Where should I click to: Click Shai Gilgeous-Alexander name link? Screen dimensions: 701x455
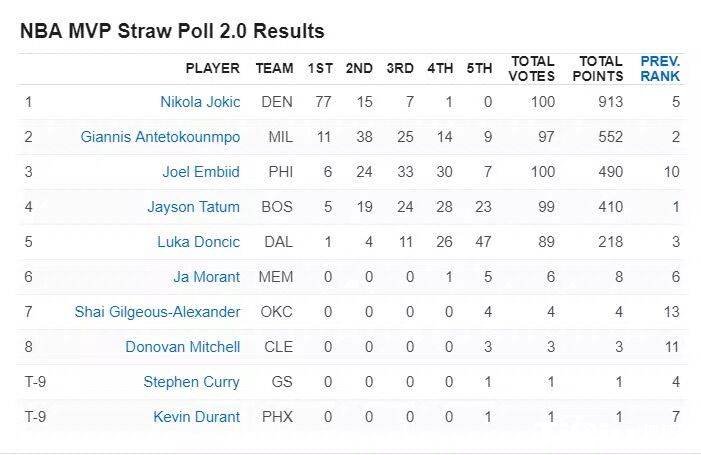pyautogui.click(x=157, y=312)
